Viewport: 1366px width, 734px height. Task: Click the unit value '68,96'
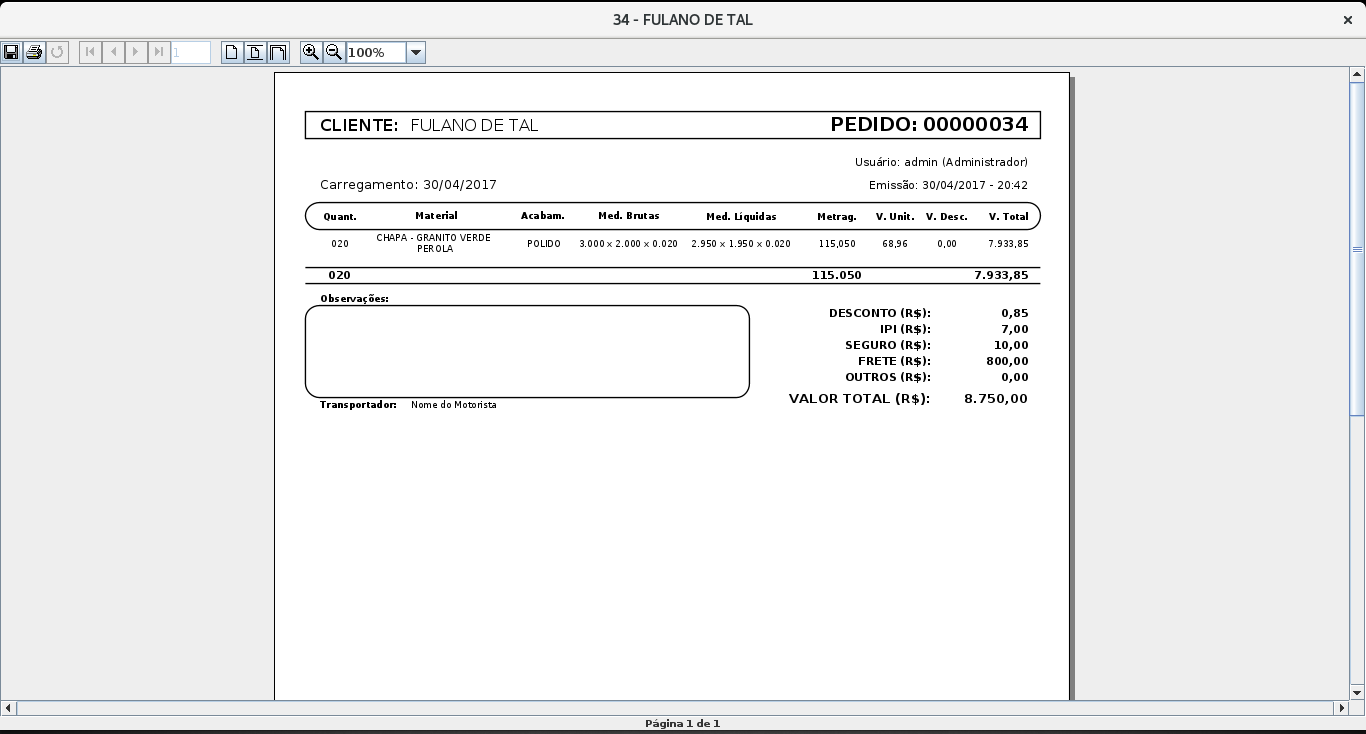[895, 244]
